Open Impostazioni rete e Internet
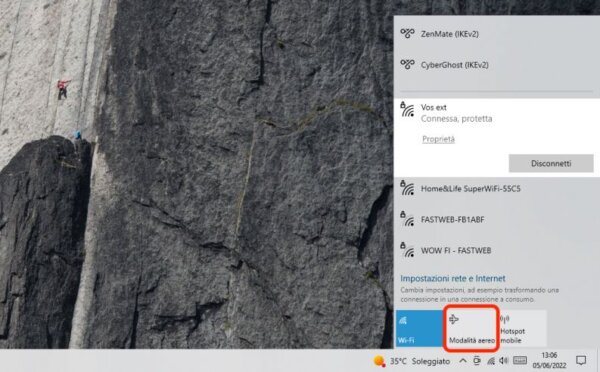 coord(453,278)
